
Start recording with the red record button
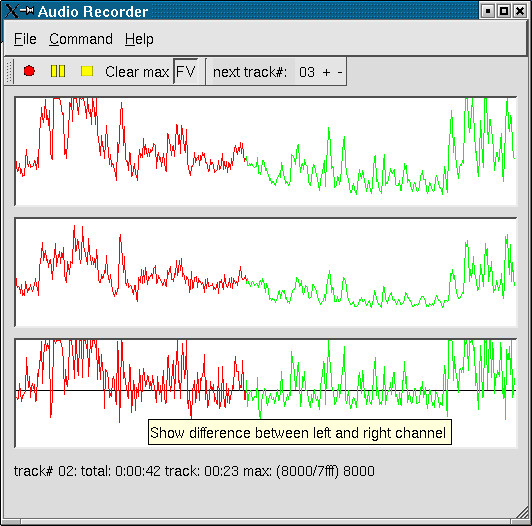pos(29,71)
